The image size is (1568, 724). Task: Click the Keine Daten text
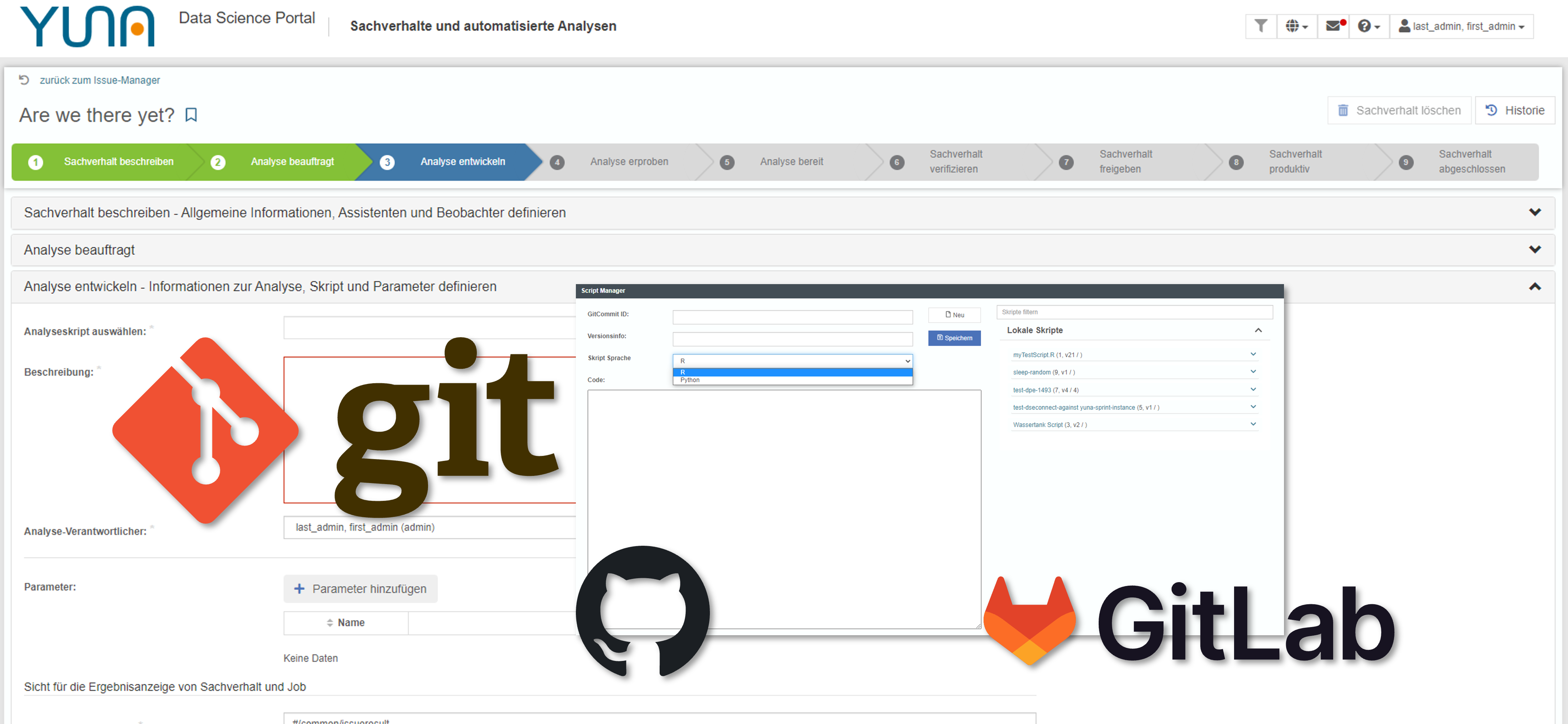point(310,658)
